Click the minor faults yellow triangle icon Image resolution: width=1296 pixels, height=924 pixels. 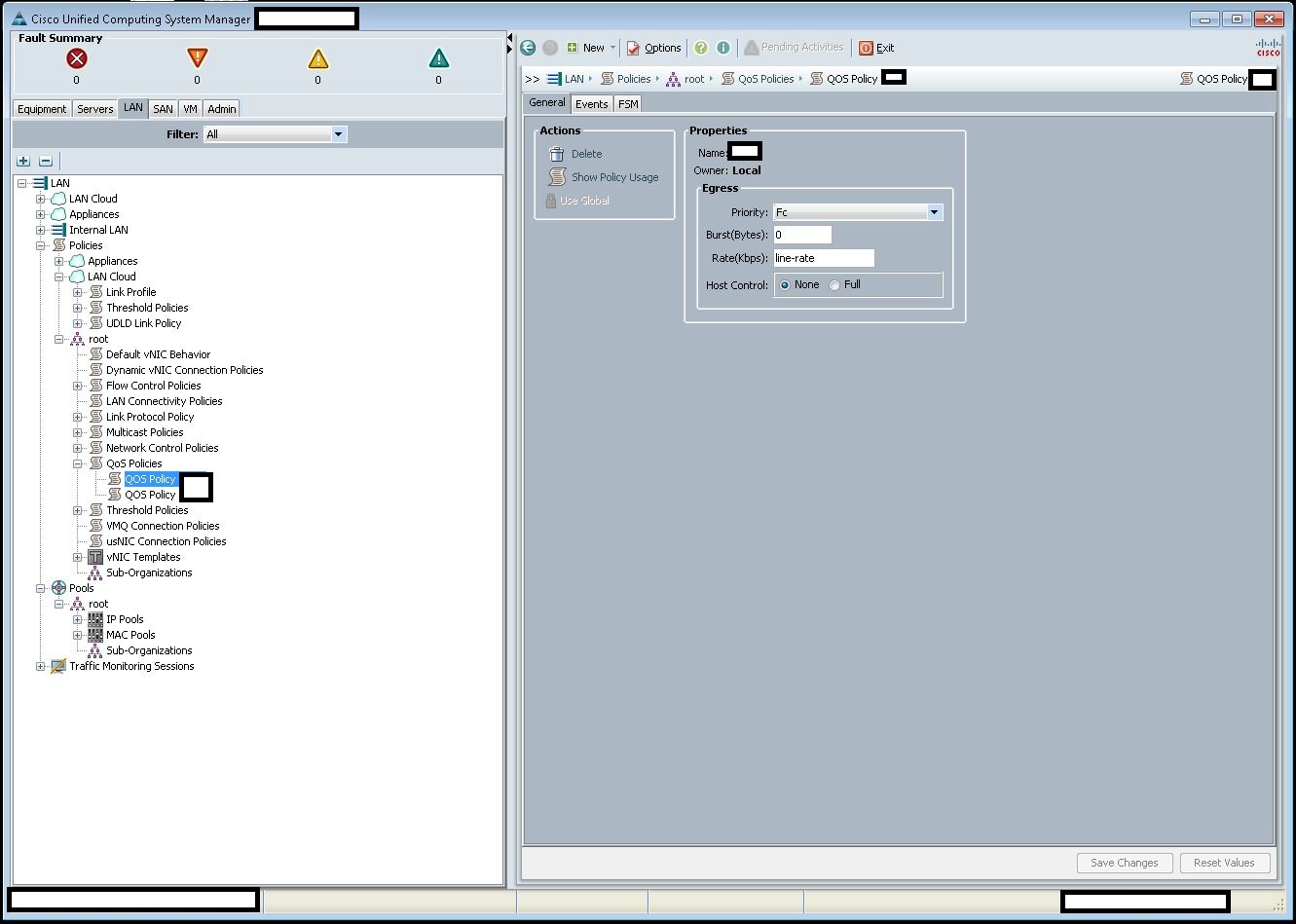[x=318, y=59]
